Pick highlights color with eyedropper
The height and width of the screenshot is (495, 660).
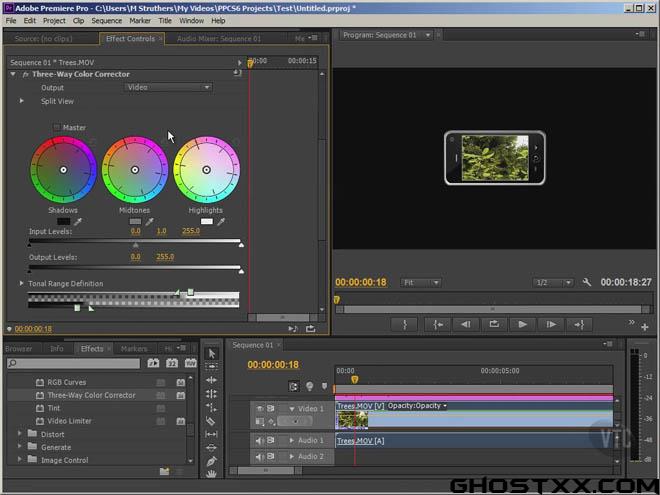(x=221, y=221)
